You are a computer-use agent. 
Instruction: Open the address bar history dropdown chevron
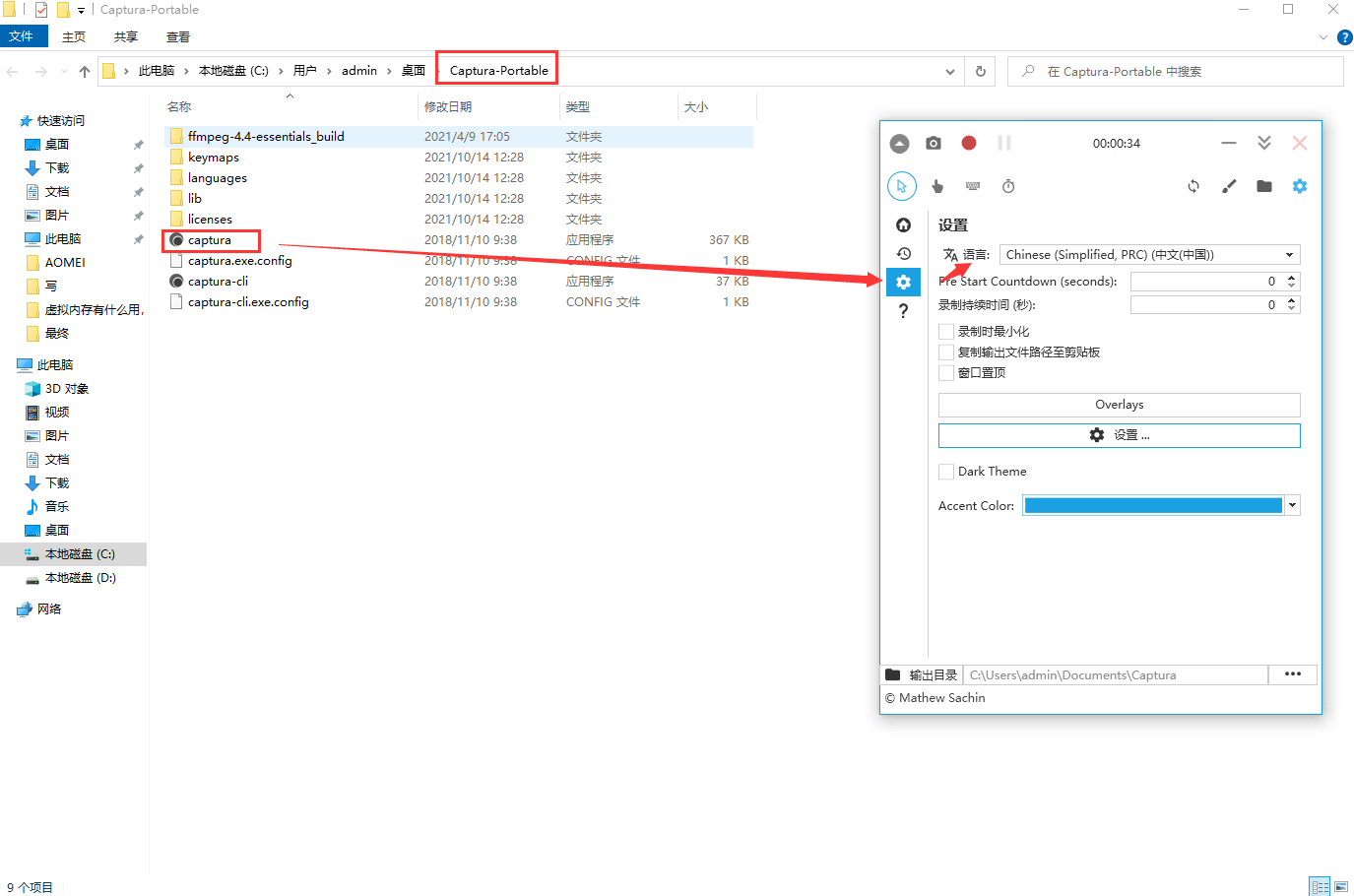tap(949, 72)
